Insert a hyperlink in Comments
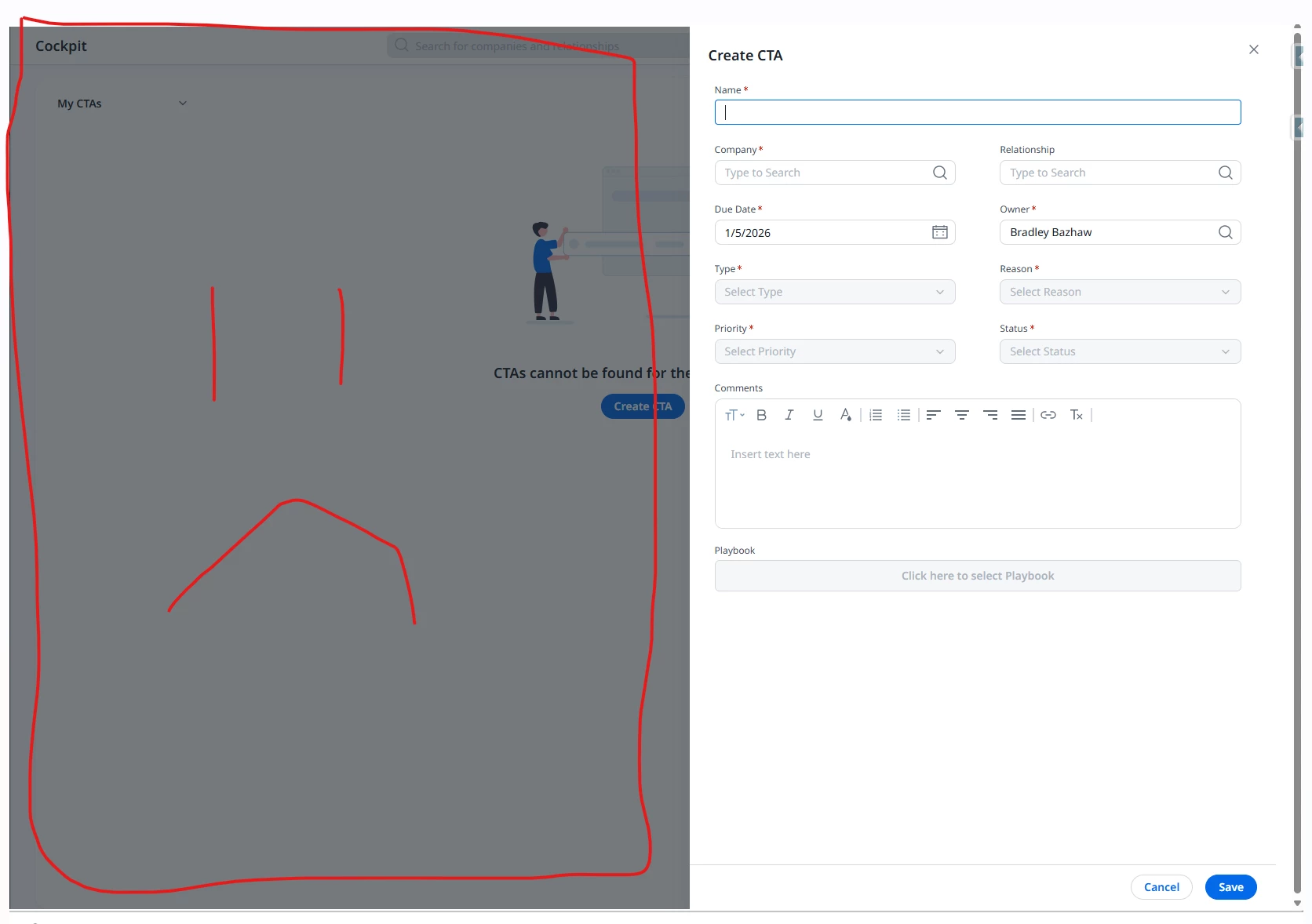Image resolution: width=1312 pixels, height=924 pixels. pyautogui.click(x=1048, y=415)
